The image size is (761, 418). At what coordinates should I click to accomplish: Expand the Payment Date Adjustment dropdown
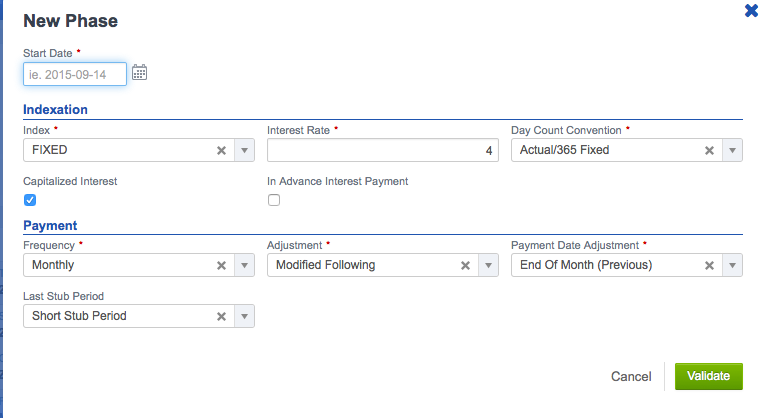[x=732, y=265]
